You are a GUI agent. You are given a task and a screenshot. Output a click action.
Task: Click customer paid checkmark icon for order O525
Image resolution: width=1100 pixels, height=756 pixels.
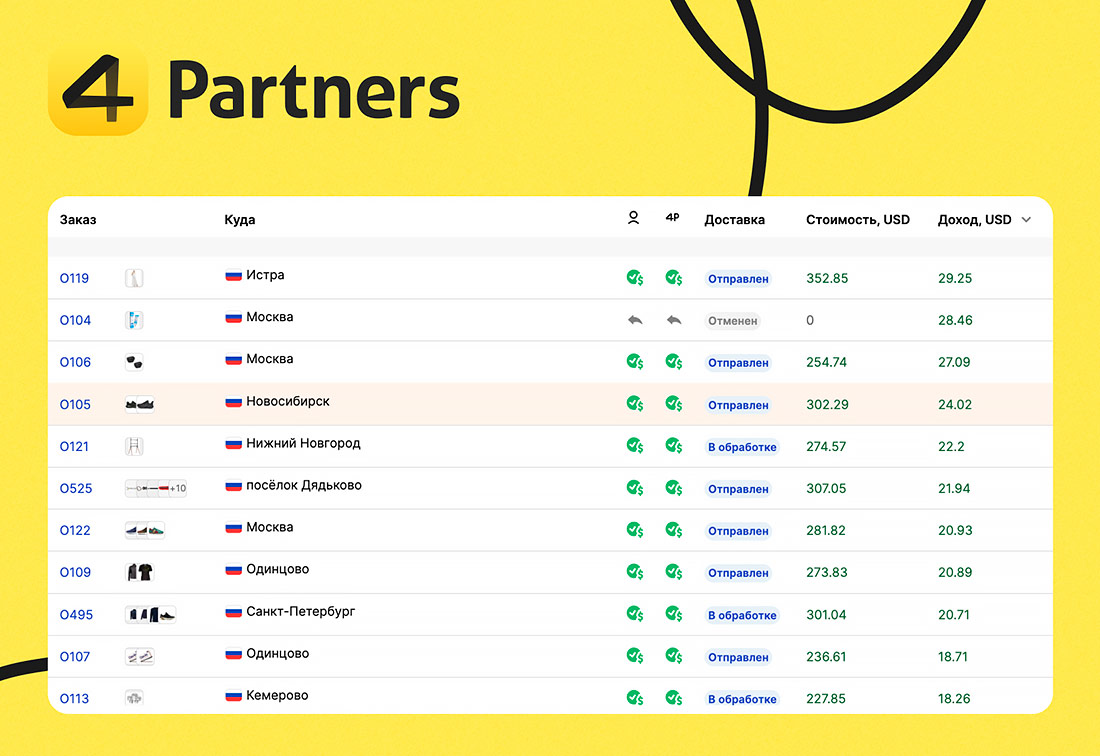(x=634, y=488)
